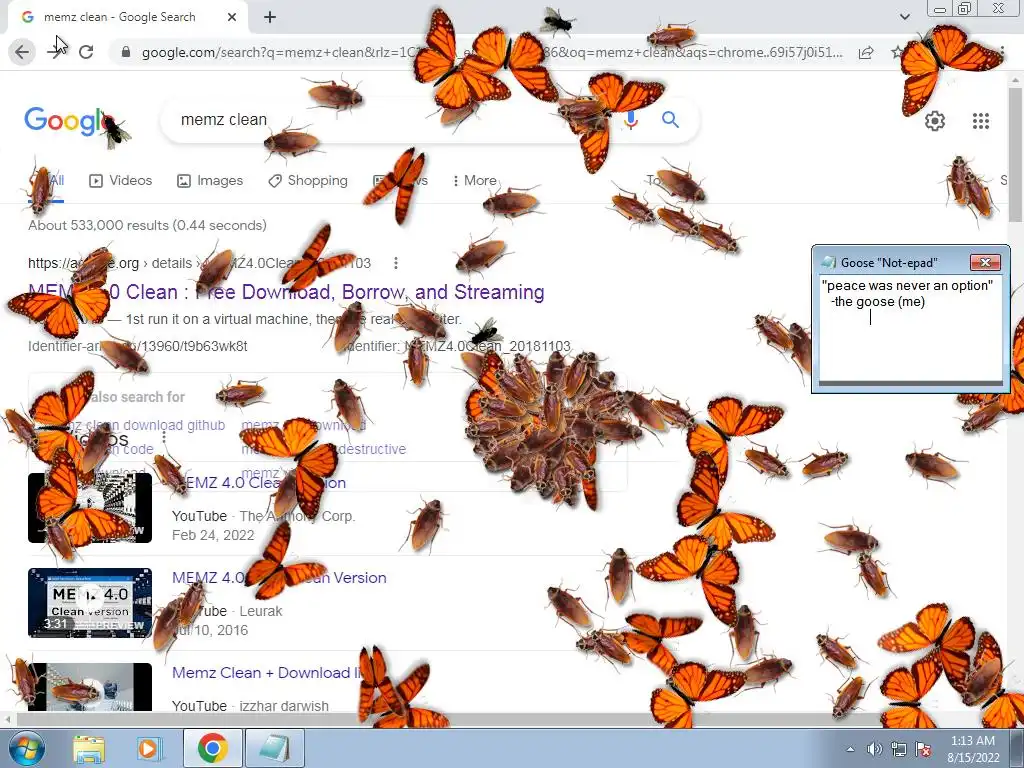This screenshot has height=768, width=1024.
Task: Open the Google apps grid
Action: [980, 121]
